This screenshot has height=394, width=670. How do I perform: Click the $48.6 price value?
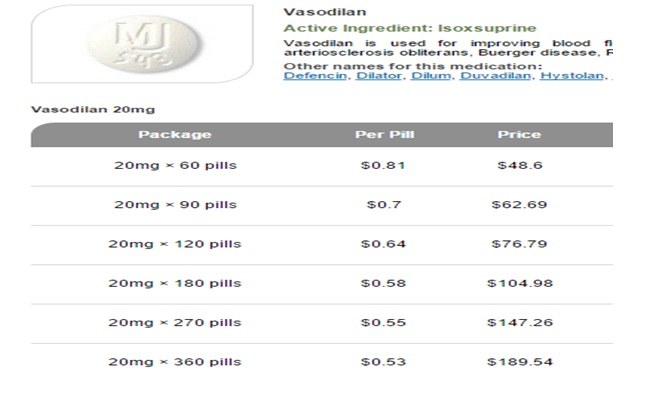520,165
